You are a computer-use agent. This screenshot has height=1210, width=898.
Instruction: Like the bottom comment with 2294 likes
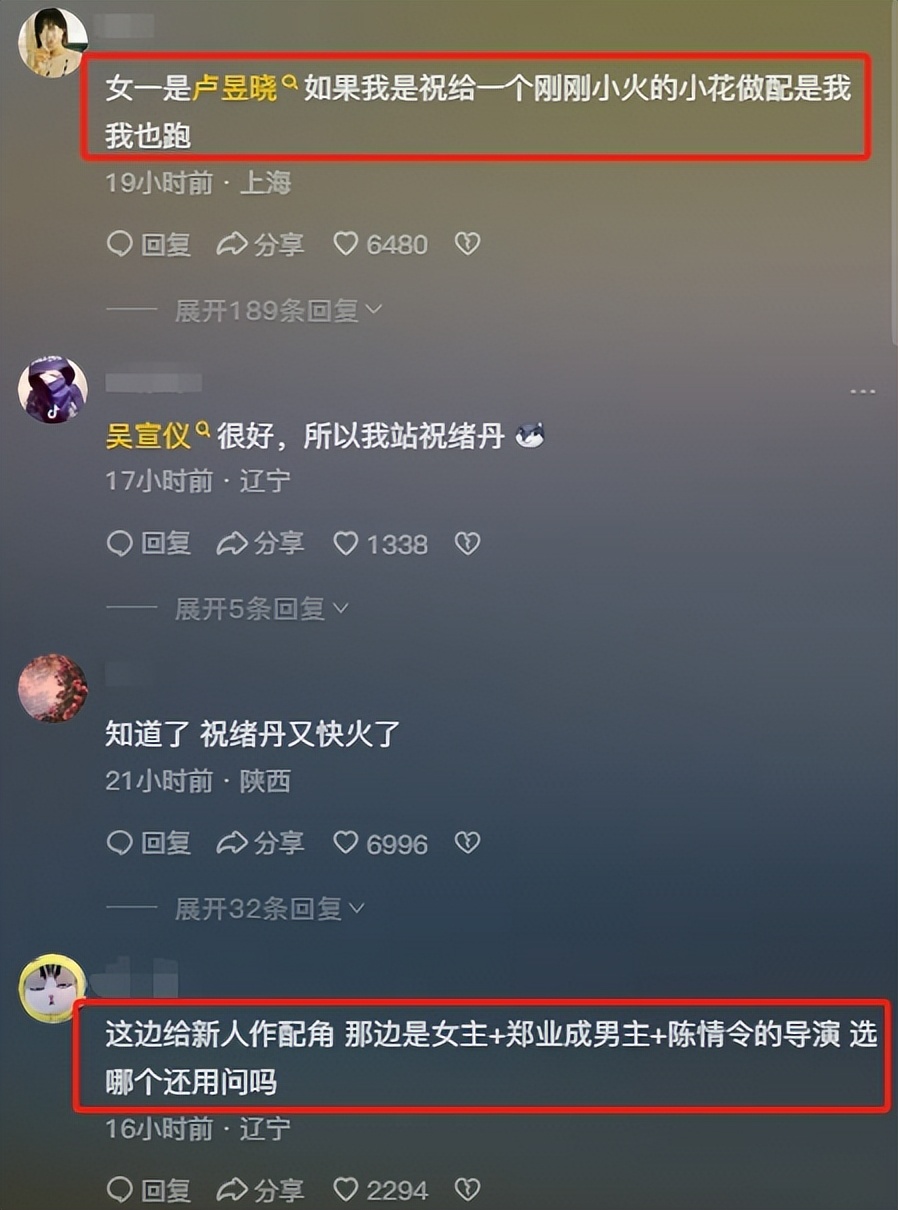[x=380, y=1190]
